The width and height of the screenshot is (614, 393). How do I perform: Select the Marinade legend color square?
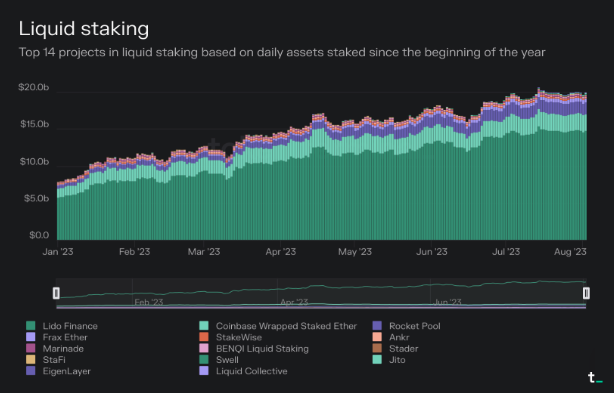31,348
